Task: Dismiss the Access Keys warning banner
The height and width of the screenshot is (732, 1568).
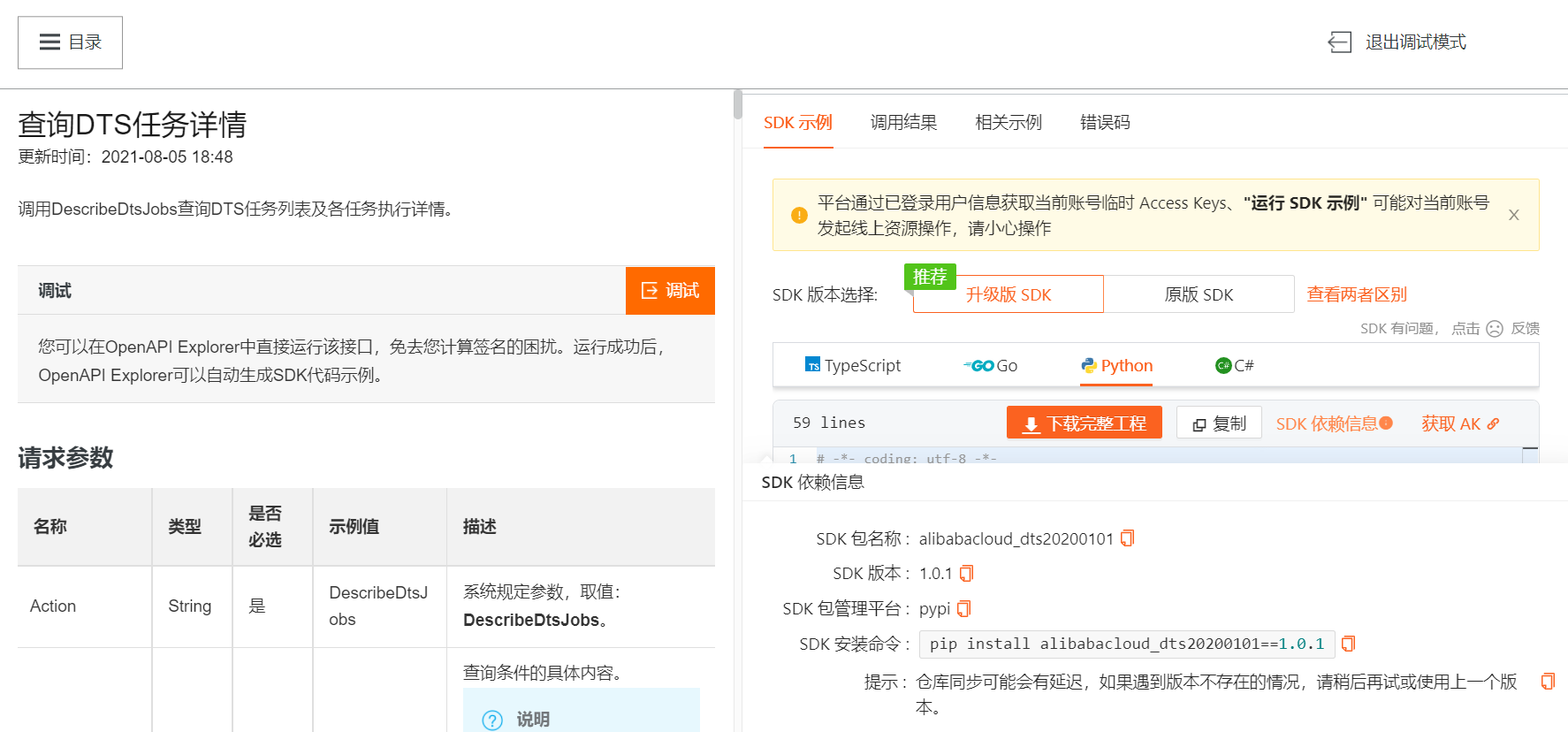Action: click(1513, 215)
